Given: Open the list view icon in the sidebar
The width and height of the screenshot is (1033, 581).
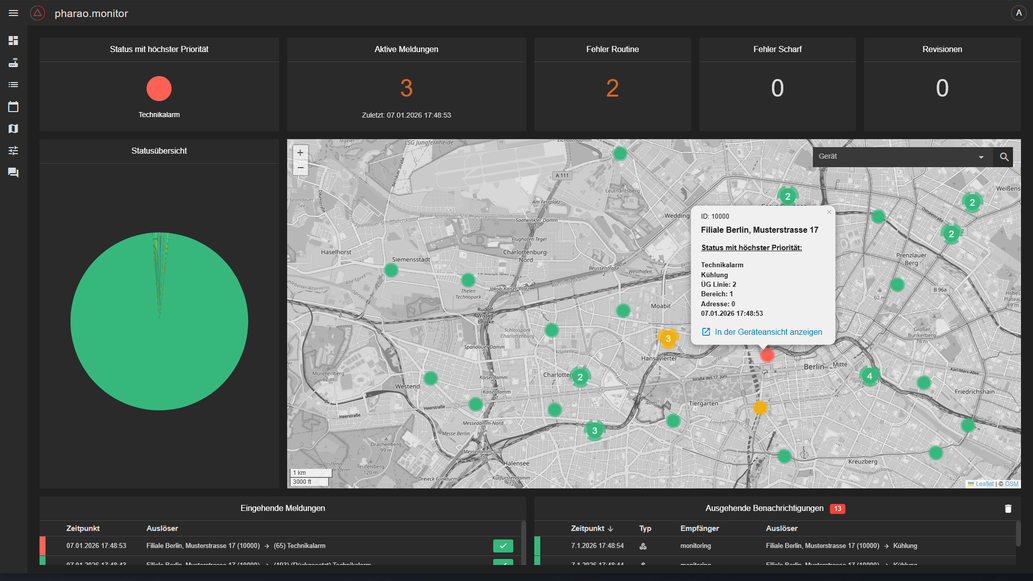Looking at the screenshot, I should (x=13, y=84).
